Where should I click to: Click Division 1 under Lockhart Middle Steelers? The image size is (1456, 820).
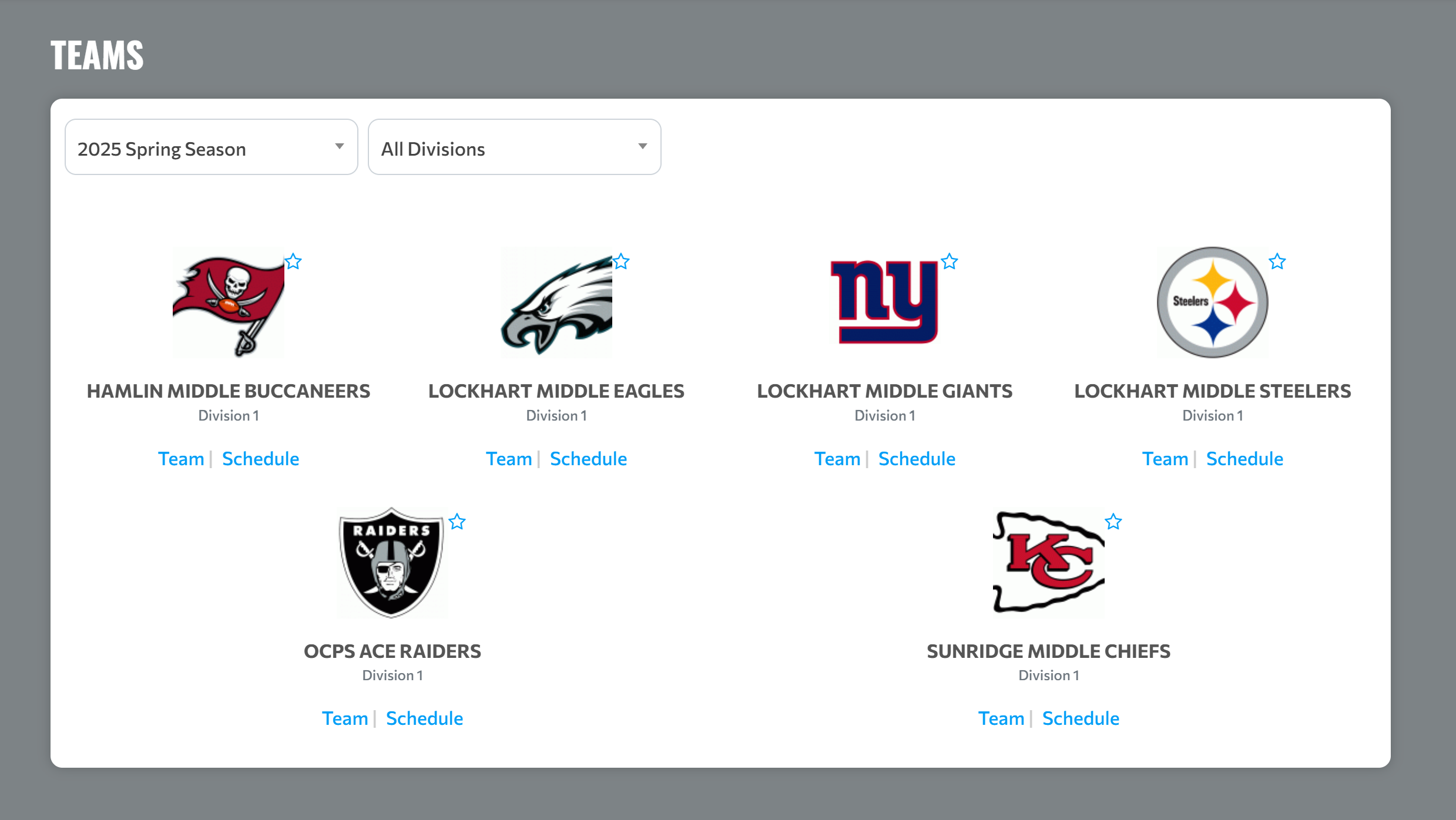[1213, 416]
